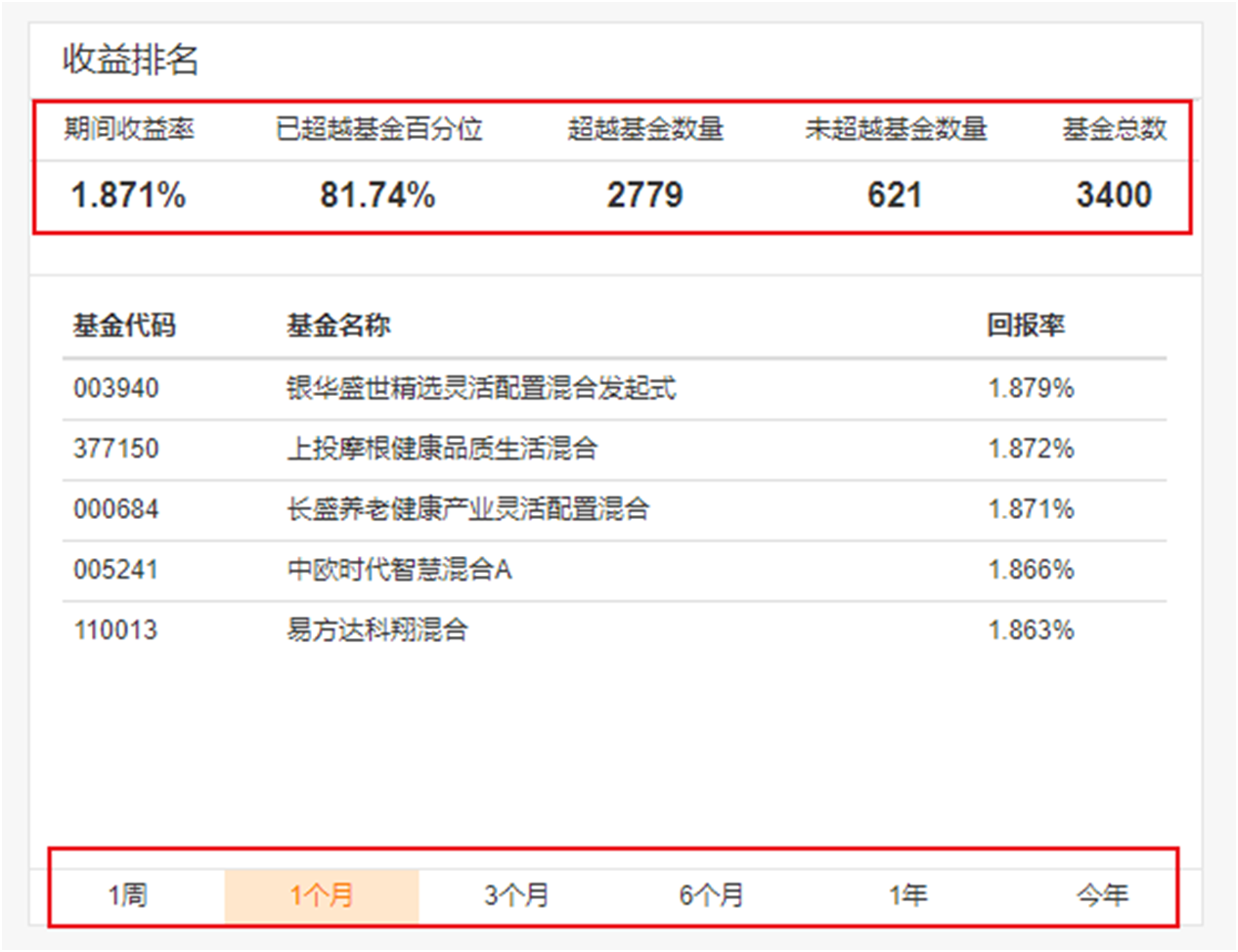Click the 已超越基金百分位 label

pyautogui.click(x=379, y=129)
